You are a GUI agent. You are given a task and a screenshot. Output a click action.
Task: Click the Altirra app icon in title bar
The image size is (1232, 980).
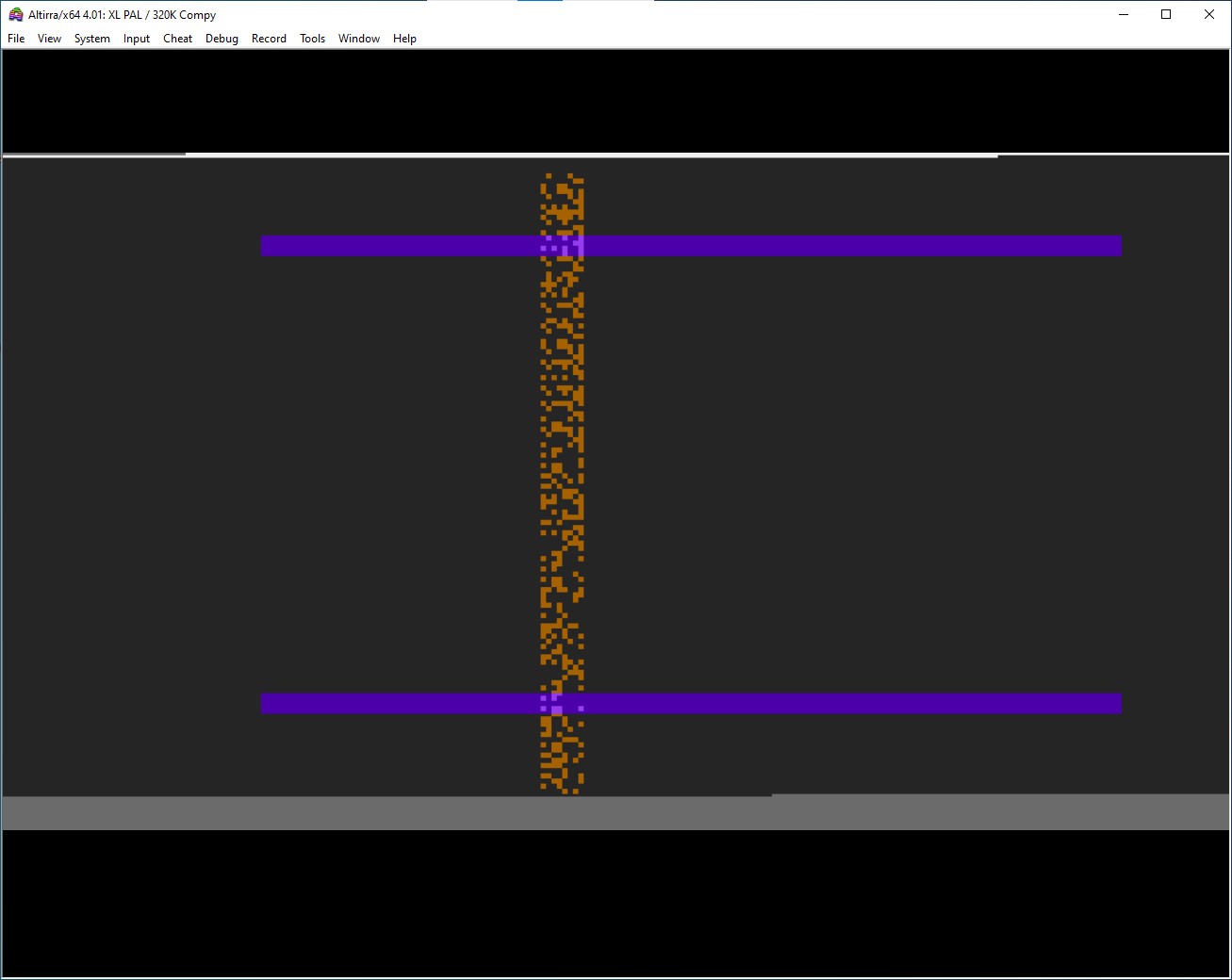click(x=15, y=14)
